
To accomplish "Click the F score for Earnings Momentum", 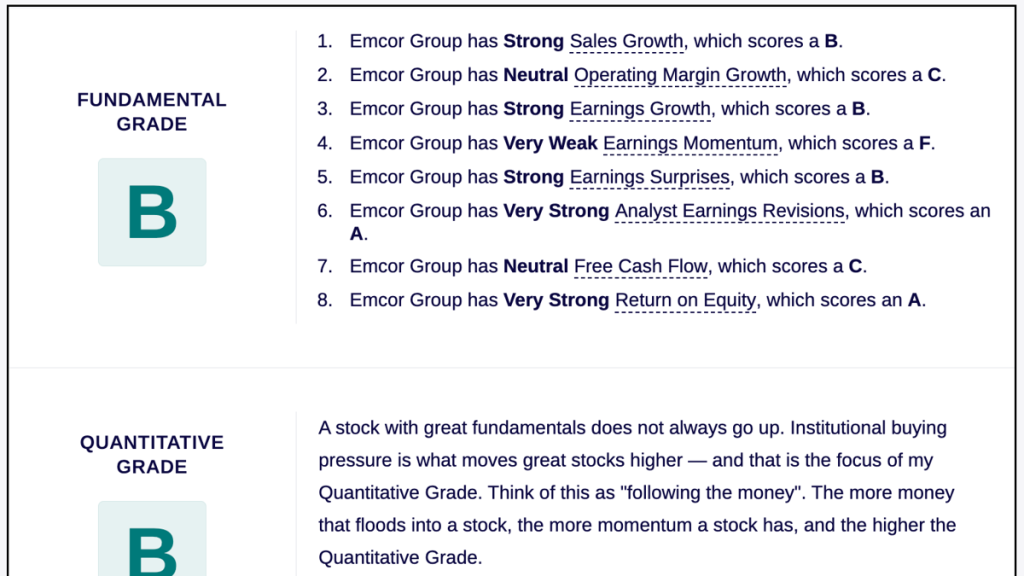I will [x=924, y=143].
